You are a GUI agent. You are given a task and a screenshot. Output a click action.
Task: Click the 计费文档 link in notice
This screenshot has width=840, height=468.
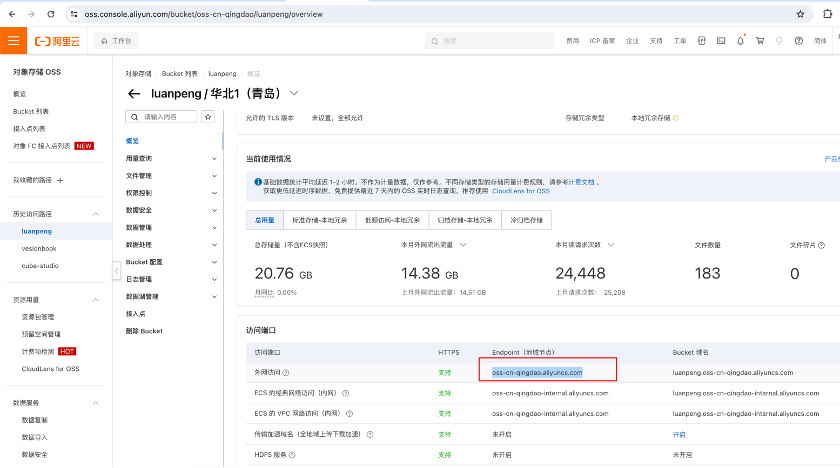pyautogui.click(x=581, y=182)
